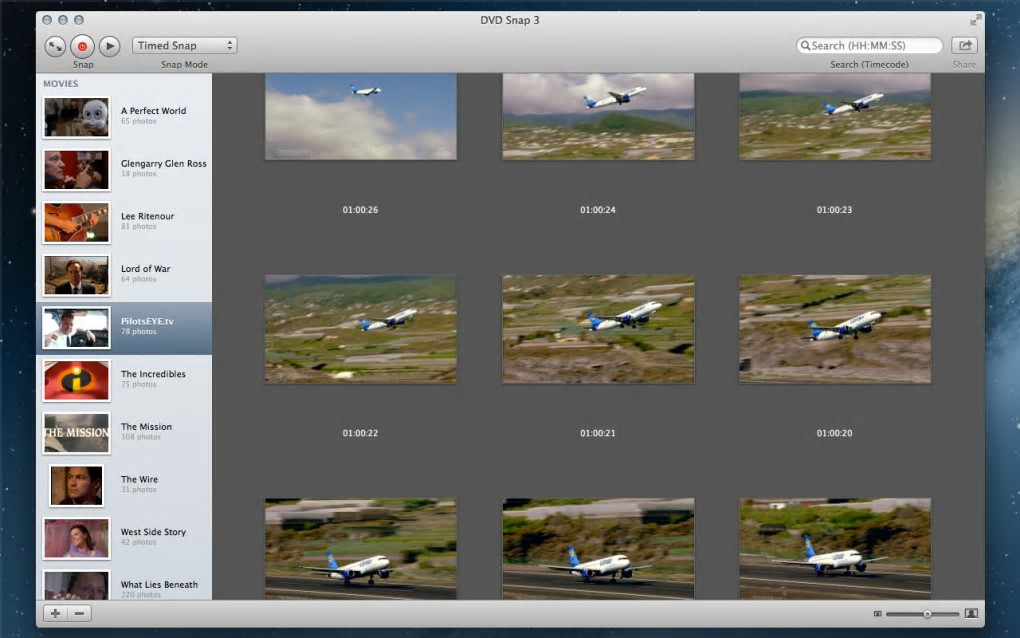Image resolution: width=1020 pixels, height=638 pixels.
Task: Select Glengarry Glen Ross movie
Action: coord(124,170)
